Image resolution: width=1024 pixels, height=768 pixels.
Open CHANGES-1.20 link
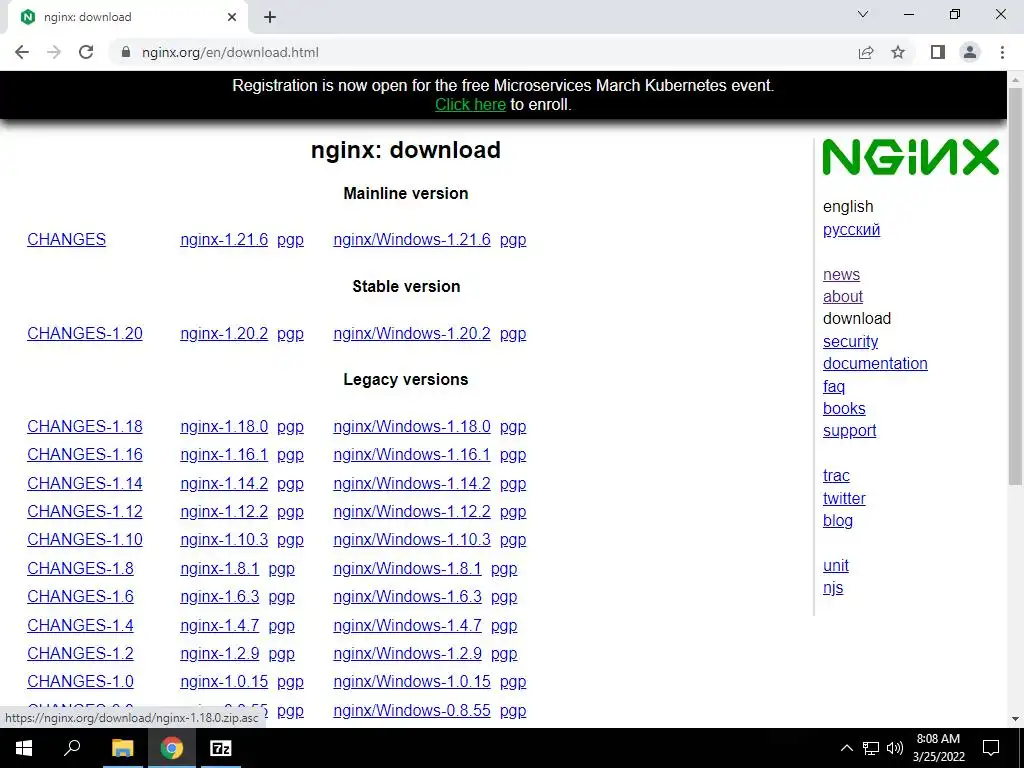pyautogui.click(x=85, y=334)
